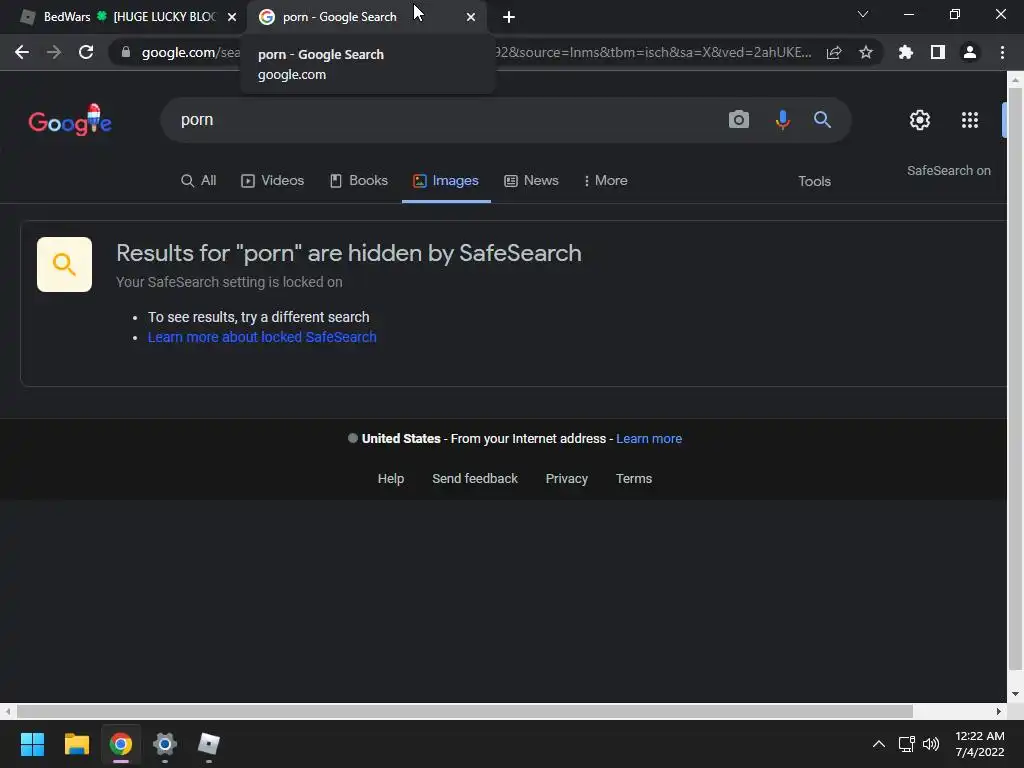
Task: Show hidden system tray icons
Action: [x=879, y=744]
